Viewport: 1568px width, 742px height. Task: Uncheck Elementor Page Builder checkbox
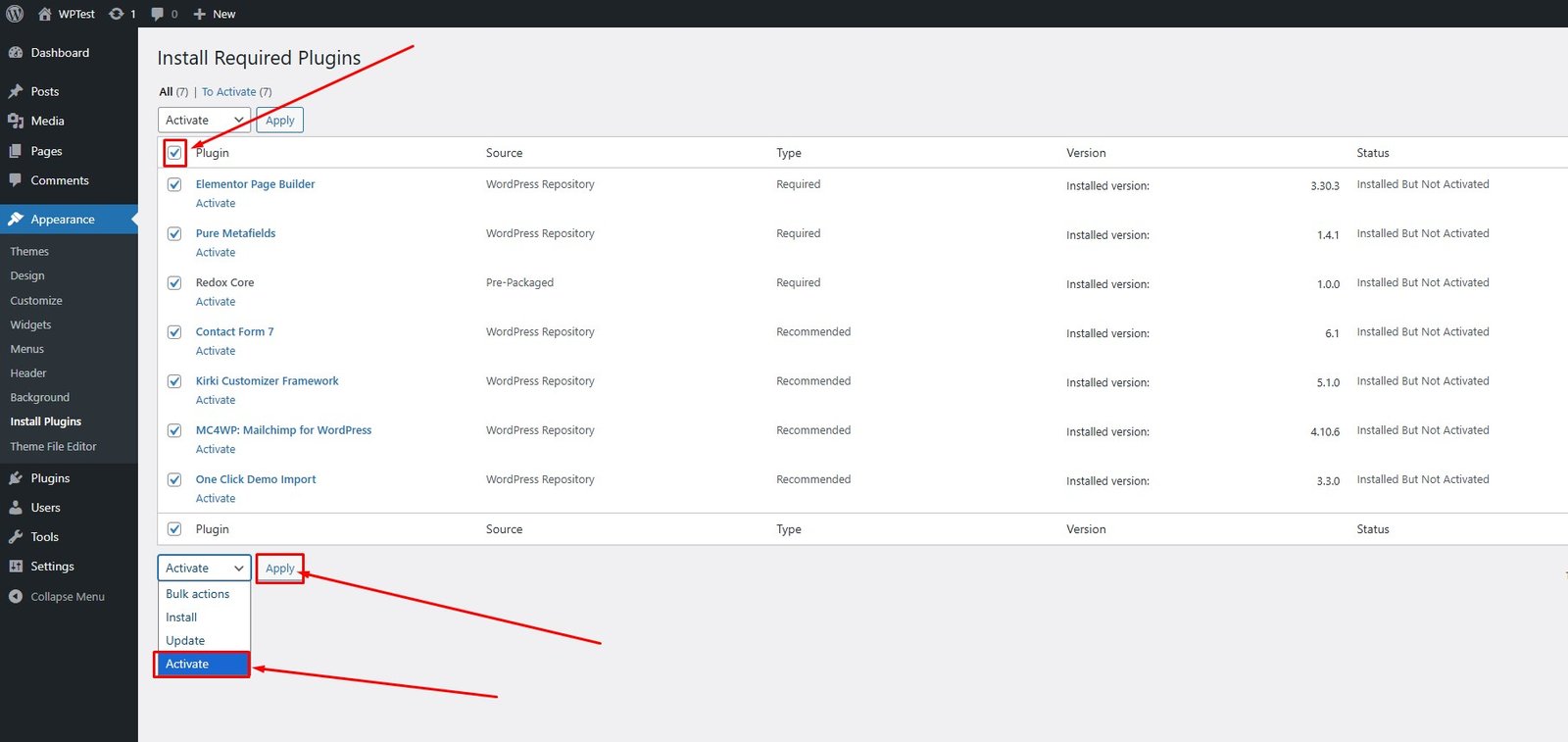(x=174, y=184)
